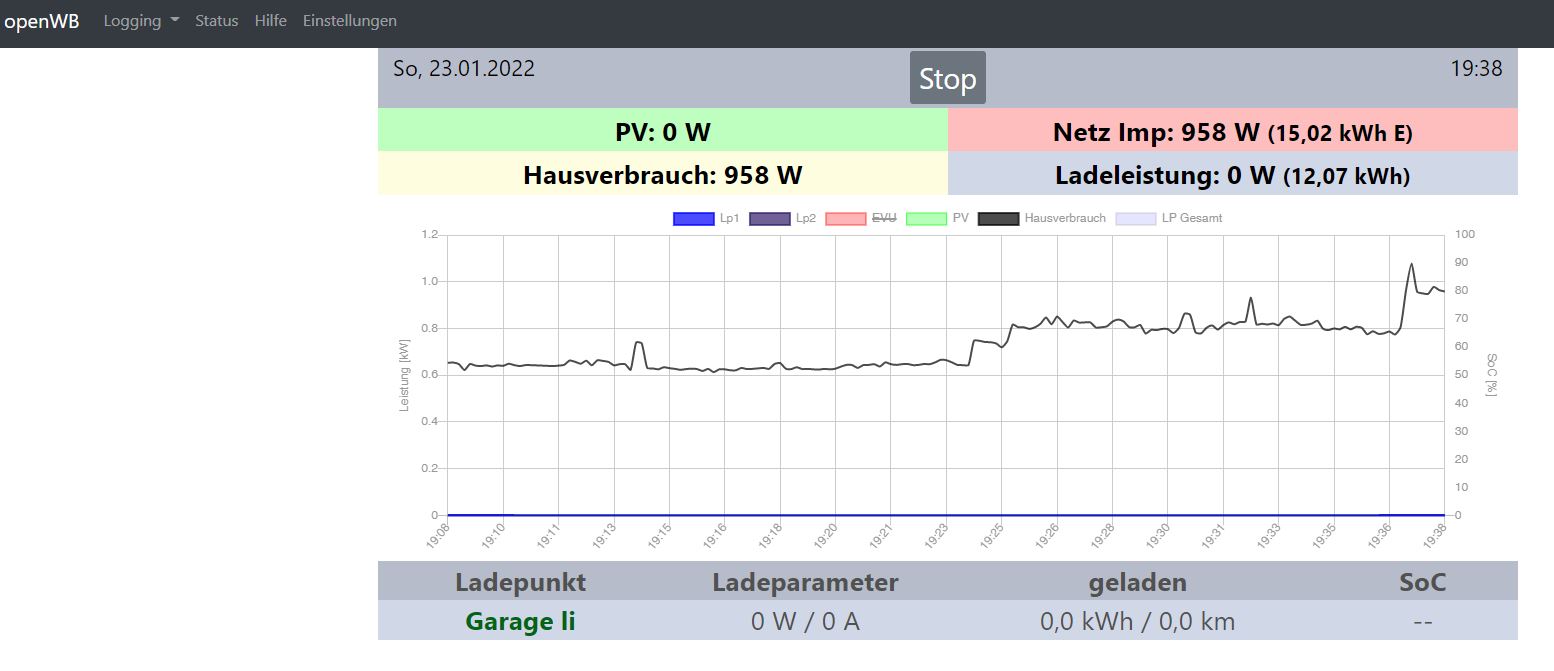Click the clock time 19:38 in header
Viewport: 1554px width, 671px height.
point(1476,69)
